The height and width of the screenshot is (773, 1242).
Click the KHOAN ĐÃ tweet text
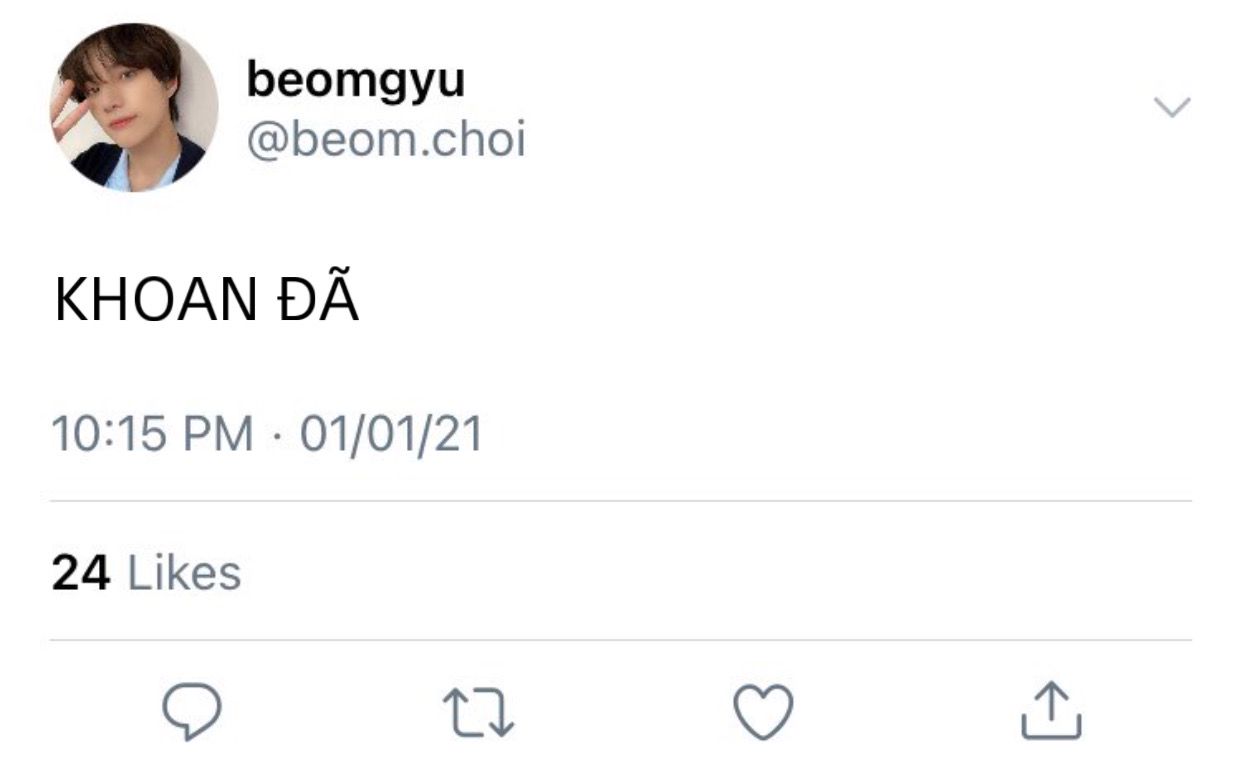[207, 300]
